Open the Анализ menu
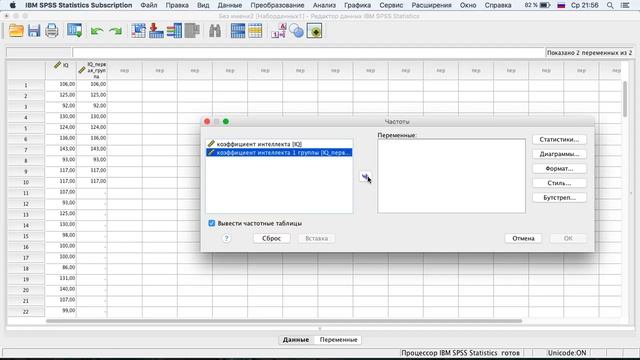This screenshot has width=640, height=360. click(x=324, y=5)
